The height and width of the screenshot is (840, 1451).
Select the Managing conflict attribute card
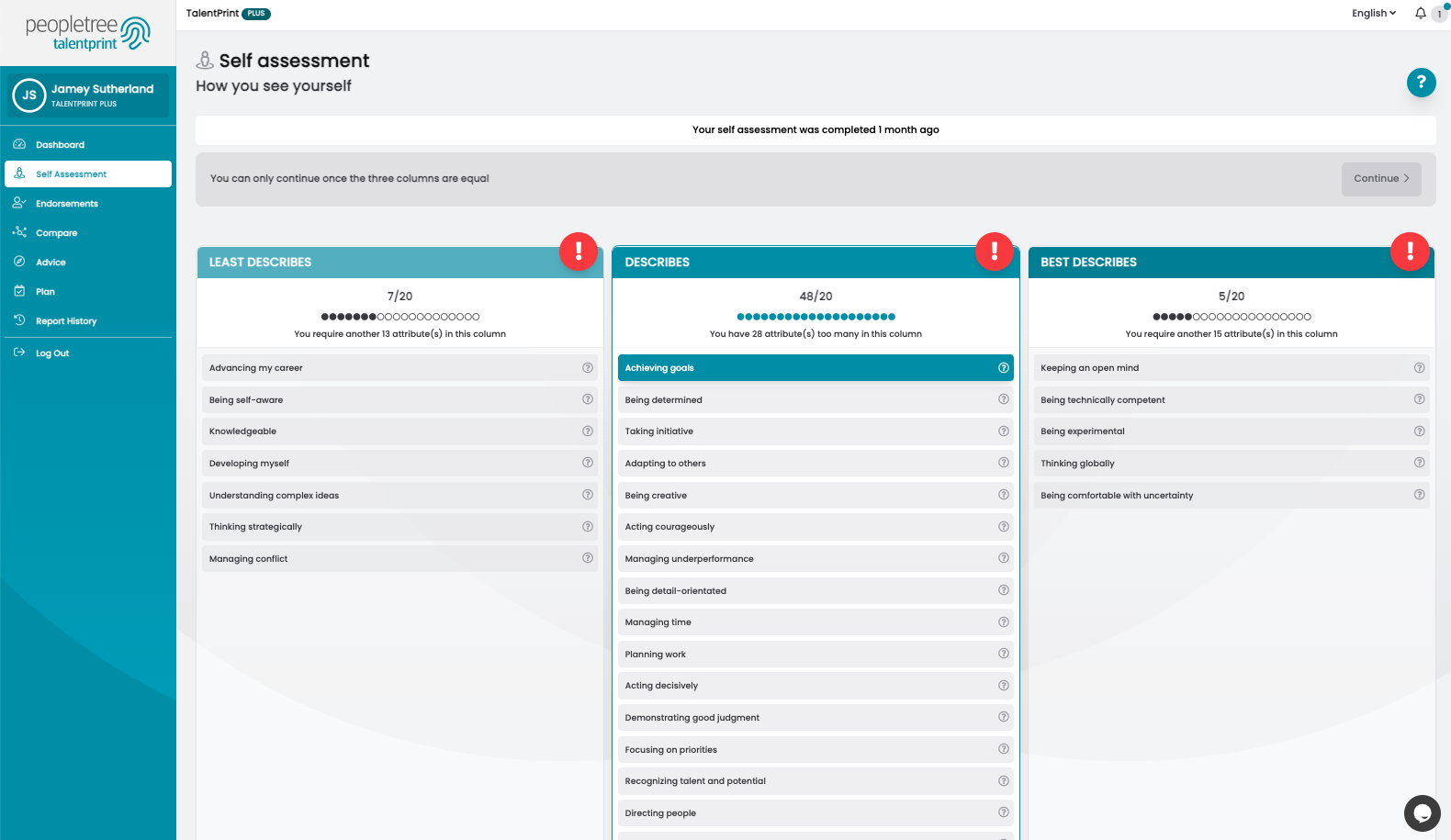399,558
